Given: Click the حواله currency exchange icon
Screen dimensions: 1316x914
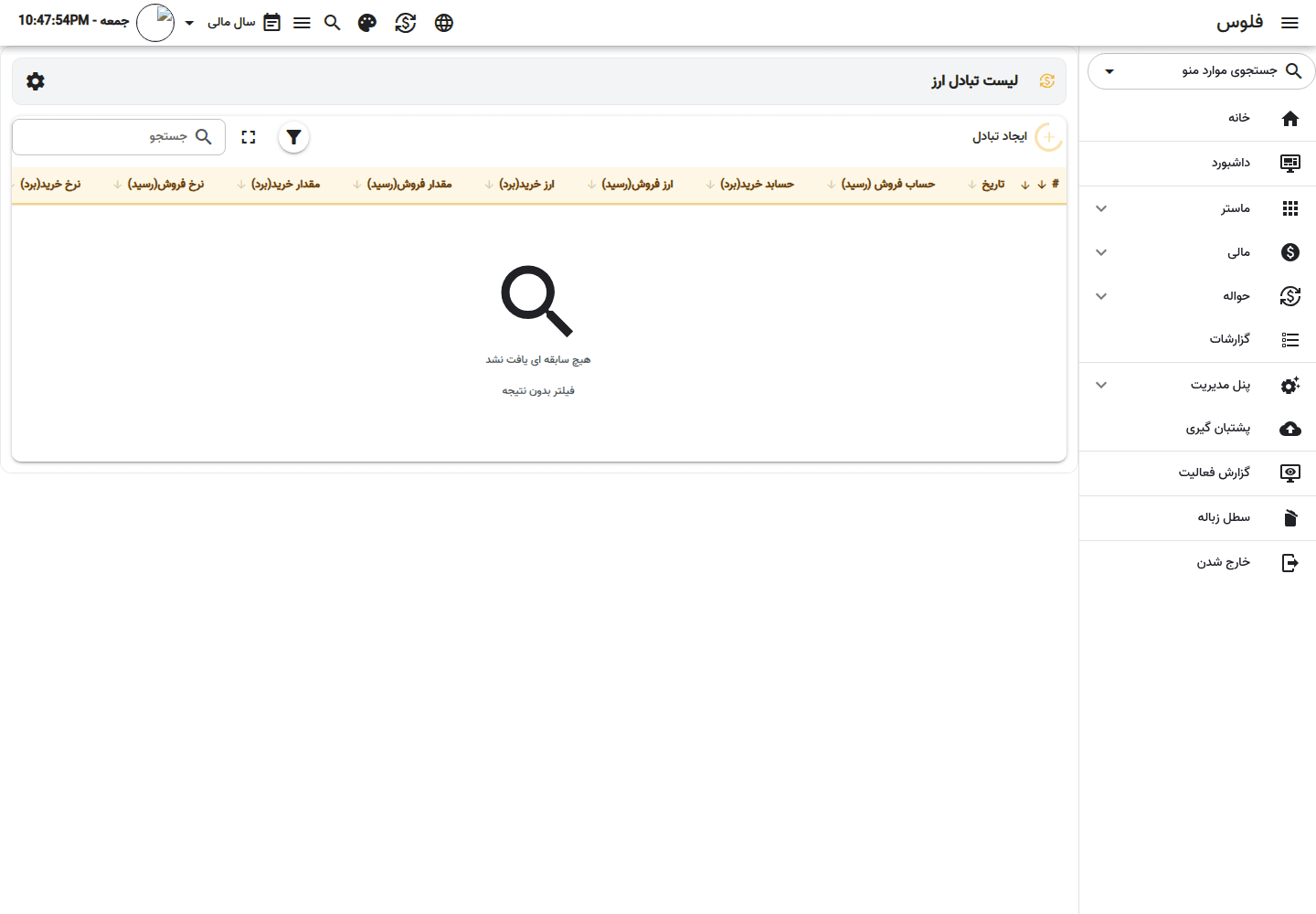Looking at the screenshot, I should [1290, 296].
